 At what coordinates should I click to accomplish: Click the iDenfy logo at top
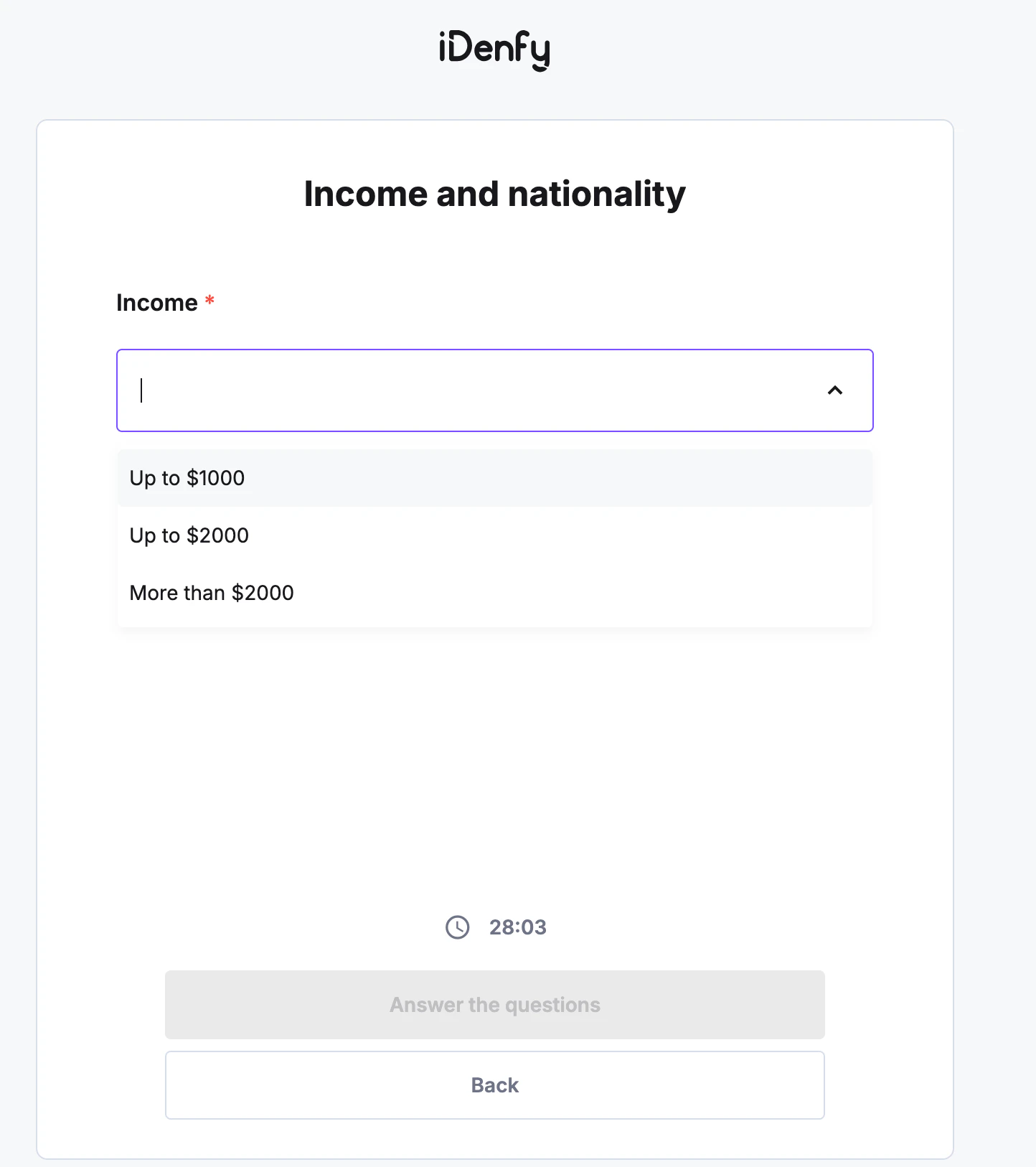494,48
